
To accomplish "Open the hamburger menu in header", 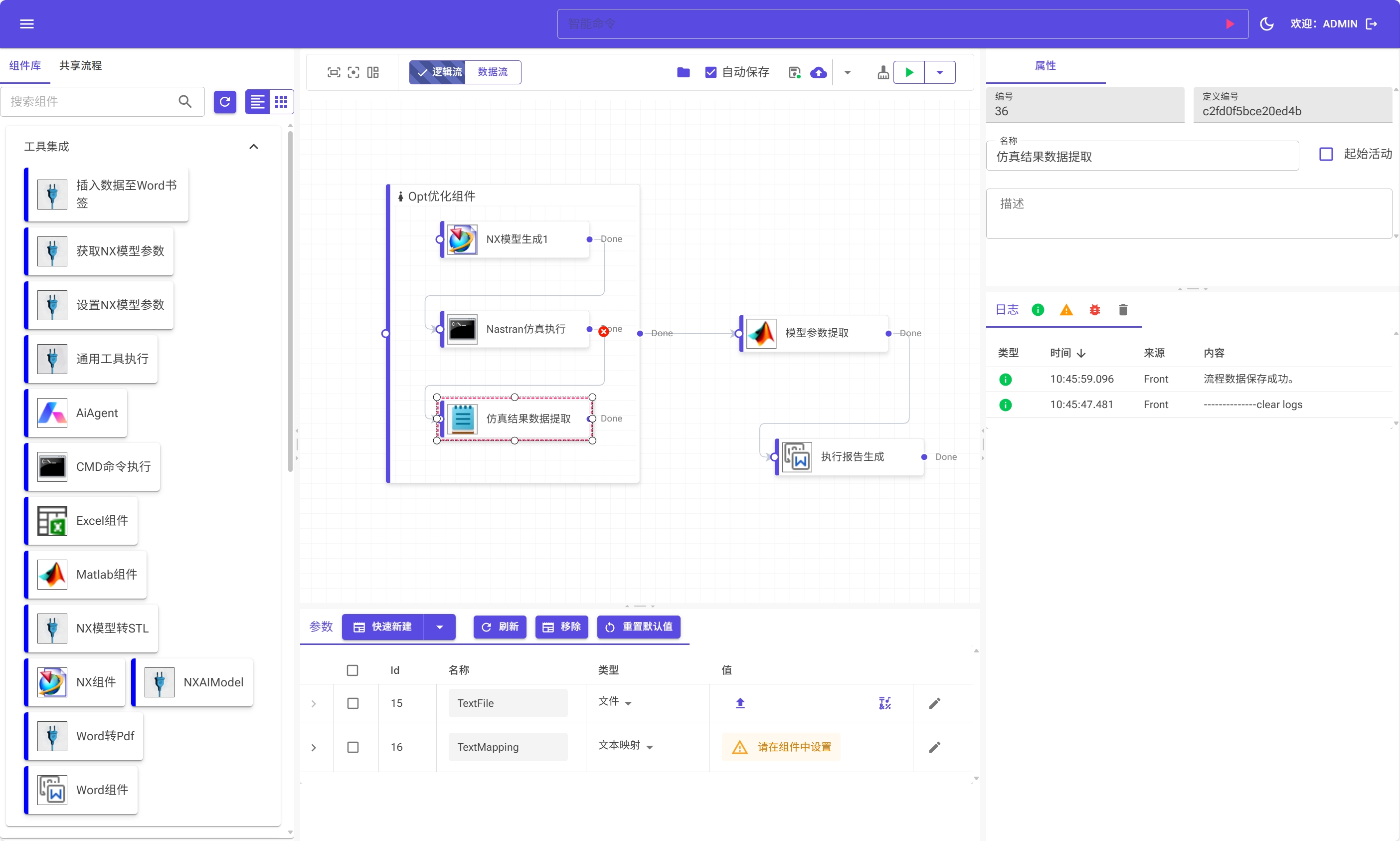I will (x=26, y=24).
